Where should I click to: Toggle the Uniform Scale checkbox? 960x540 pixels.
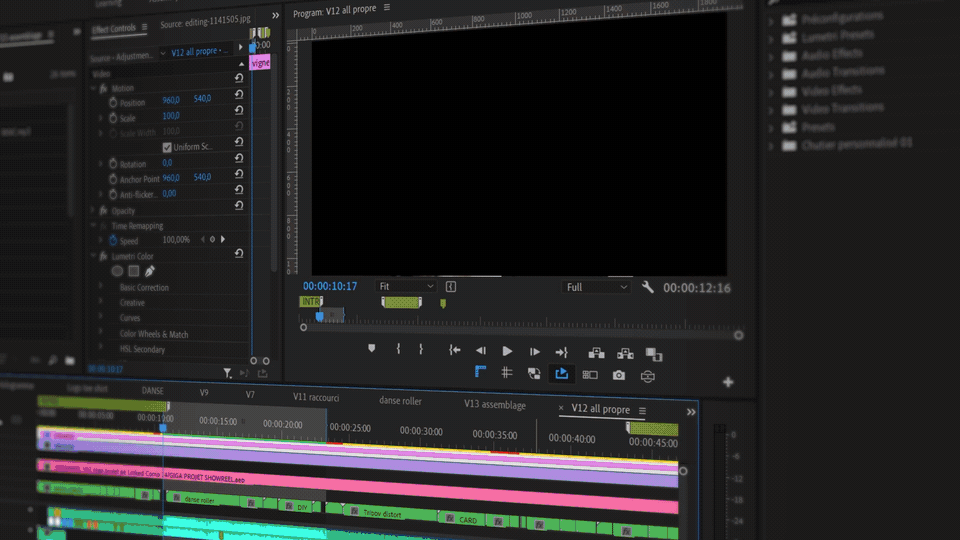[x=167, y=148]
